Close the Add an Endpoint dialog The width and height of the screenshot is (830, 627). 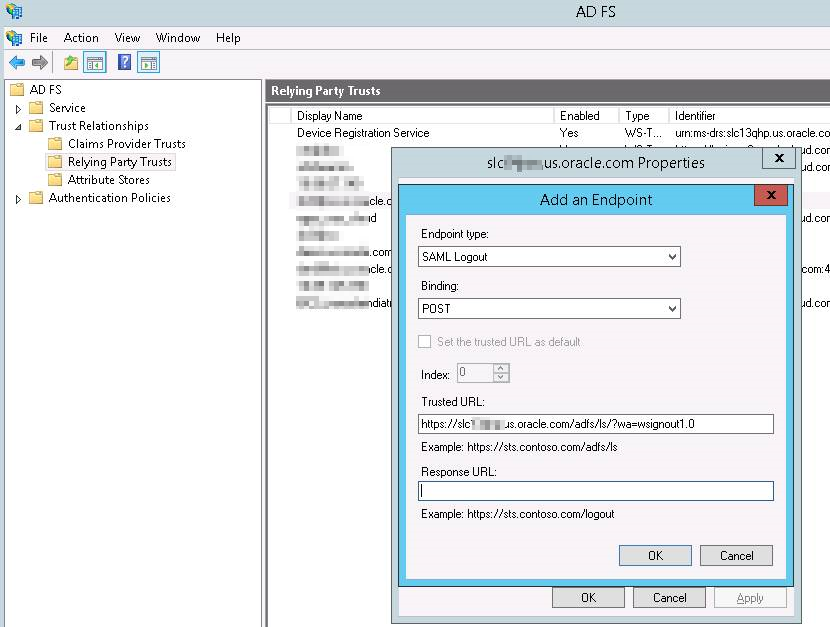771,195
